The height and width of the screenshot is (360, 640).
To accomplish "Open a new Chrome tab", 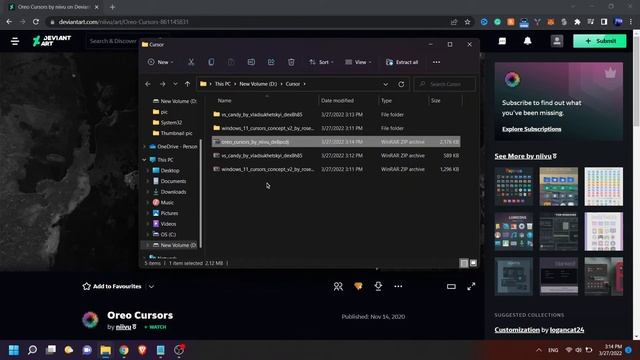I will 112,7.
